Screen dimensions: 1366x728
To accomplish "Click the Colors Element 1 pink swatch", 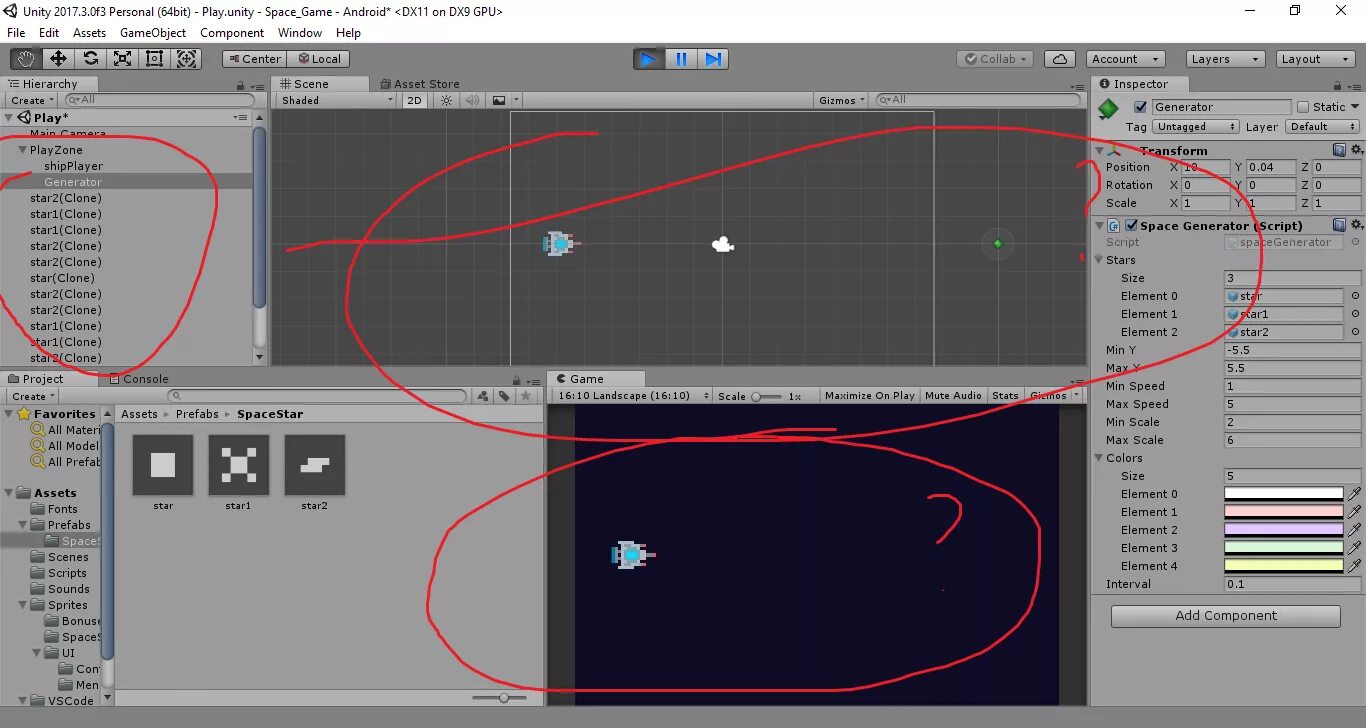I will pyautogui.click(x=1284, y=512).
